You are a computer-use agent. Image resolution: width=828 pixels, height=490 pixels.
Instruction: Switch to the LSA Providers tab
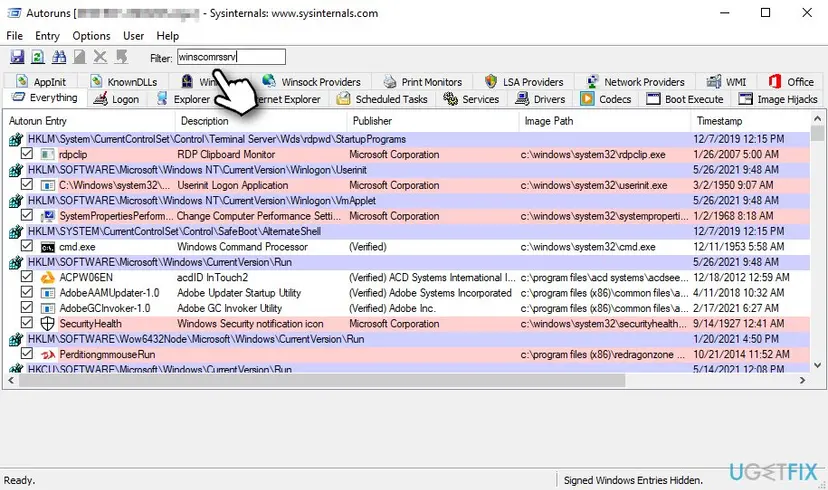524,82
